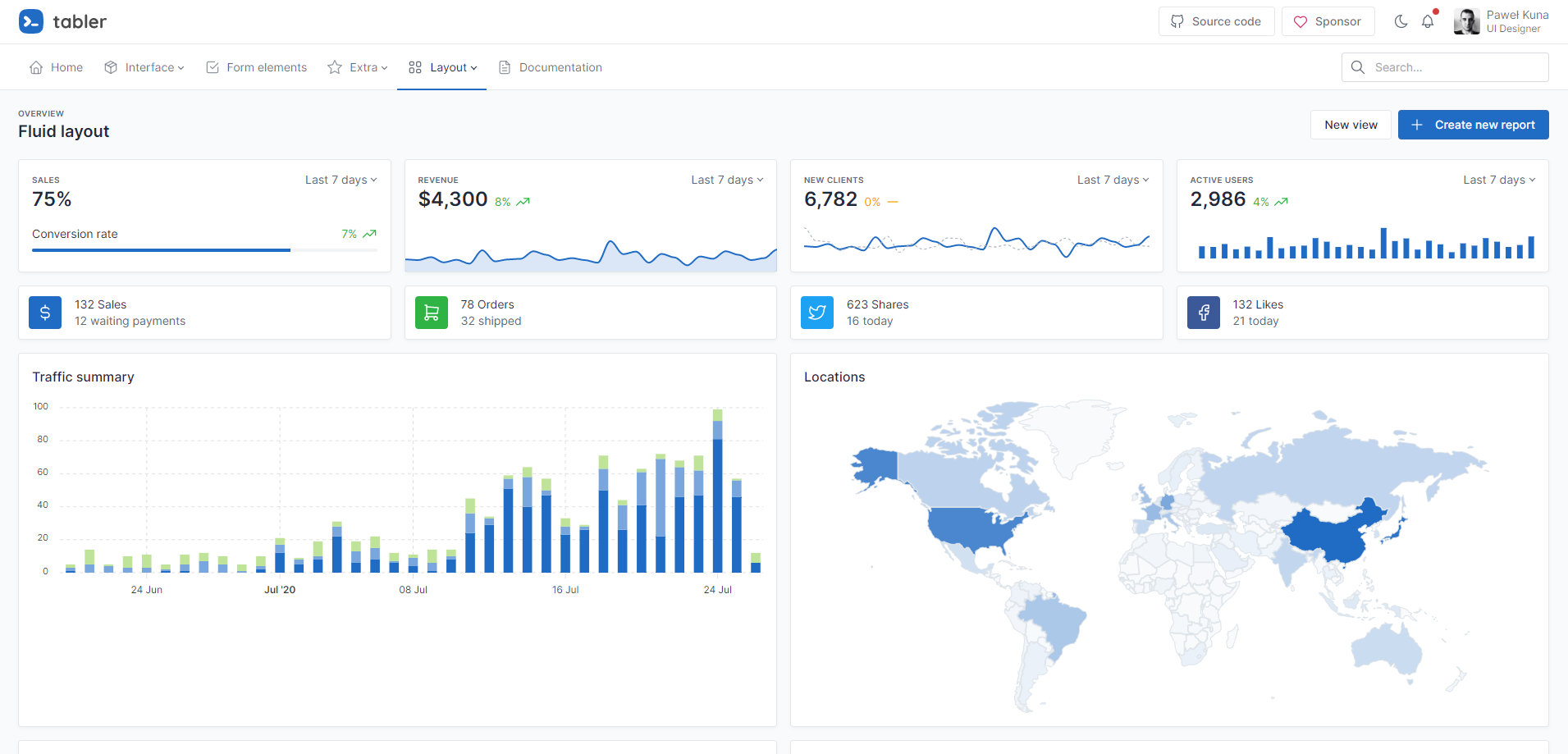Click the Revenue 8% trending up arrow
This screenshot has width=1568, height=754.
click(x=523, y=202)
